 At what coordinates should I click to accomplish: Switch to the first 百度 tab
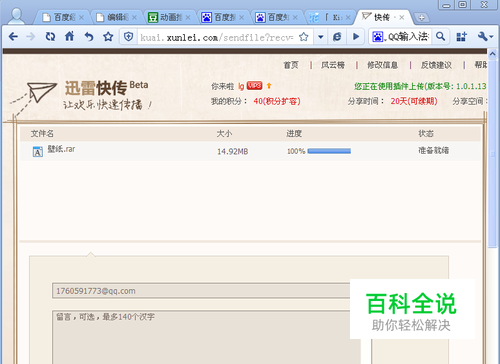[63, 17]
